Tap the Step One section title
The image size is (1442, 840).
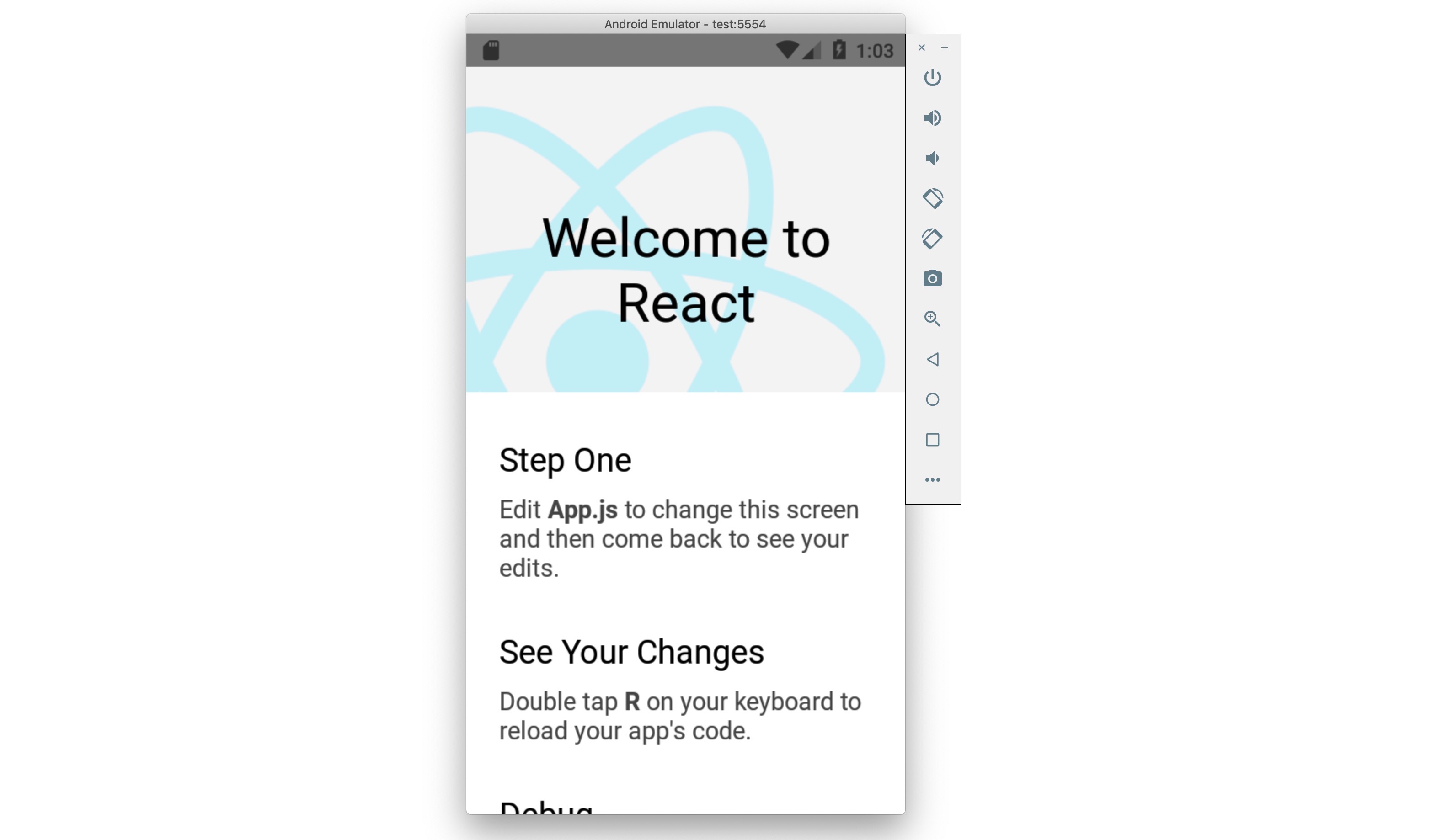point(565,460)
